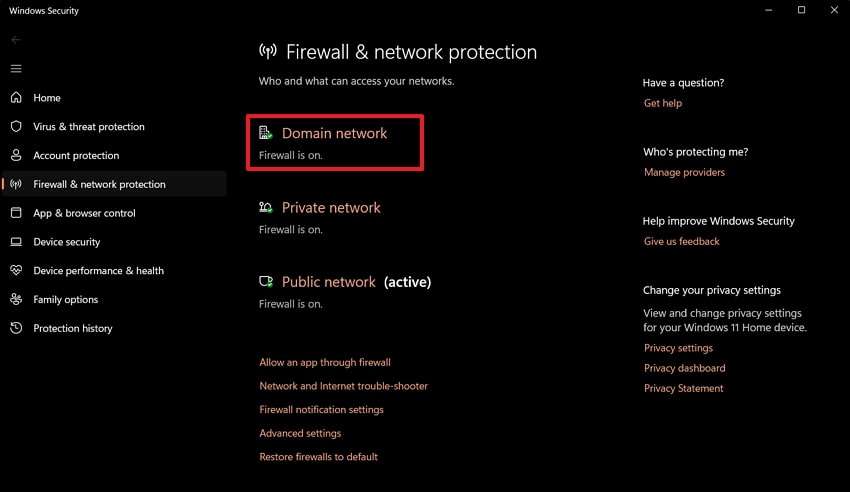
Task: Open Domain network firewall settings
Action: click(334, 133)
